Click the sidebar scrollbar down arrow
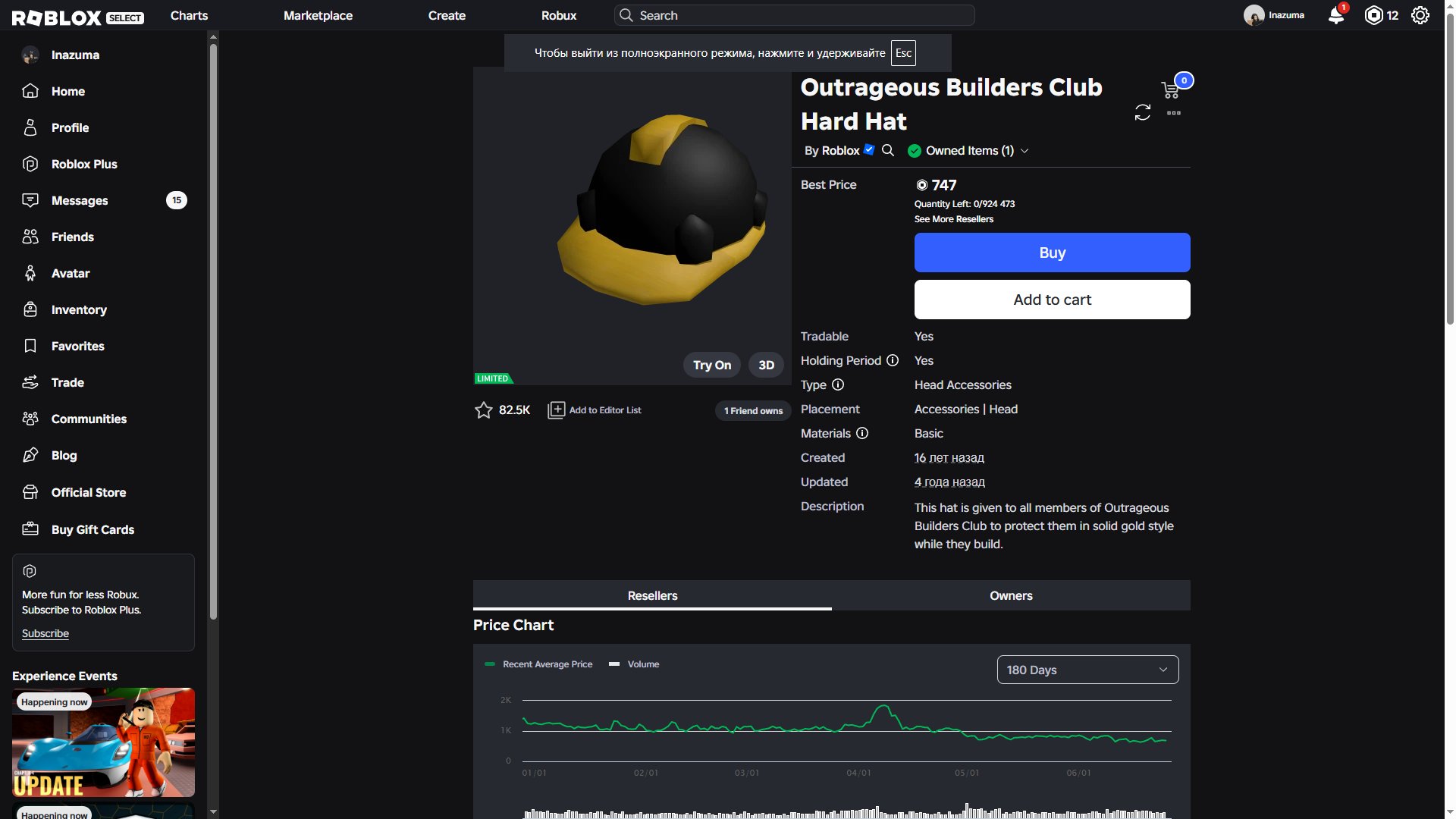Image resolution: width=1456 pixels, height=819 pixels. (213, 811)
